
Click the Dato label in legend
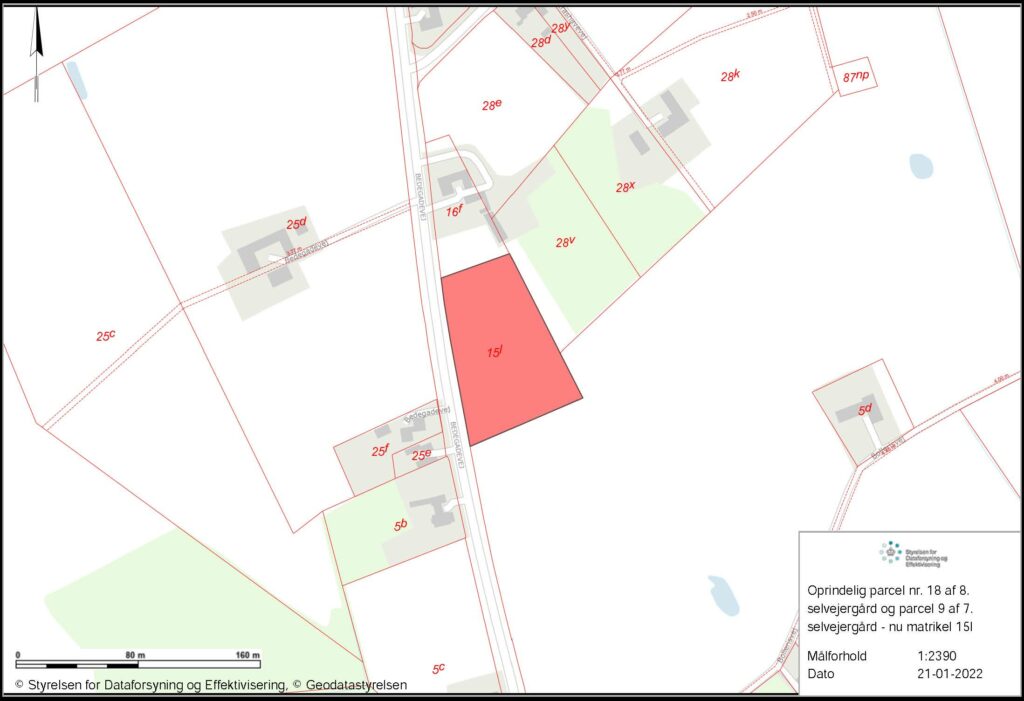(x=820, y=674)
